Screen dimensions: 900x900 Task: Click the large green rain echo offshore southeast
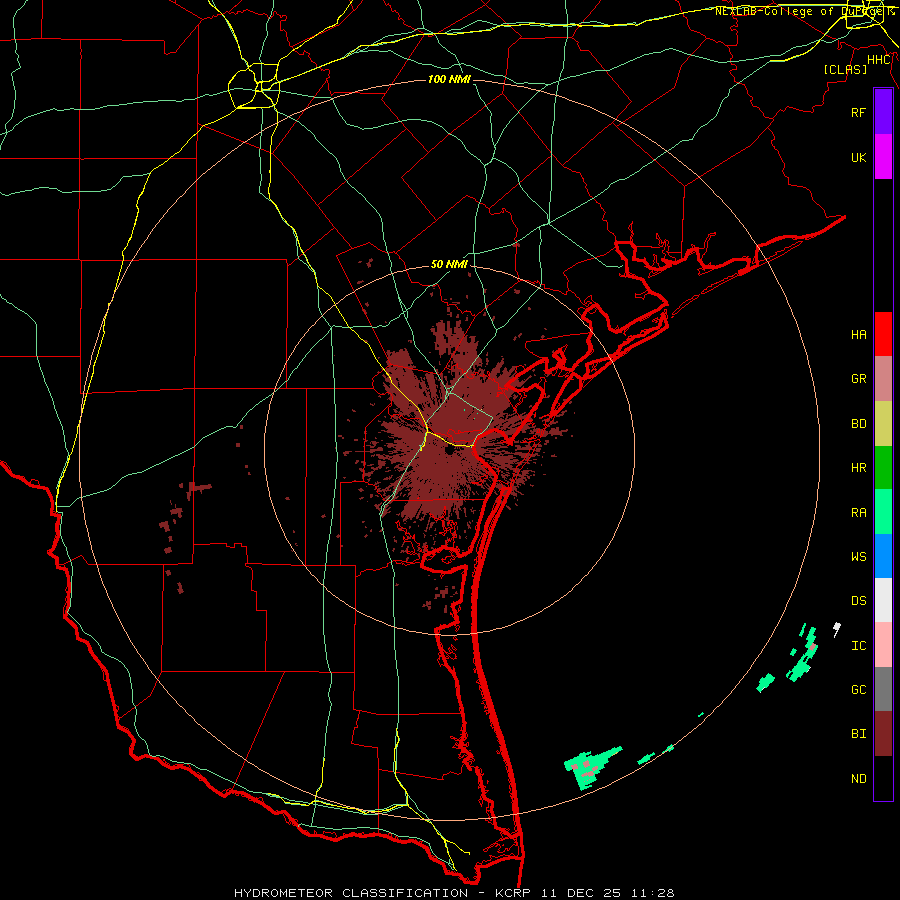tap(591, 766)
